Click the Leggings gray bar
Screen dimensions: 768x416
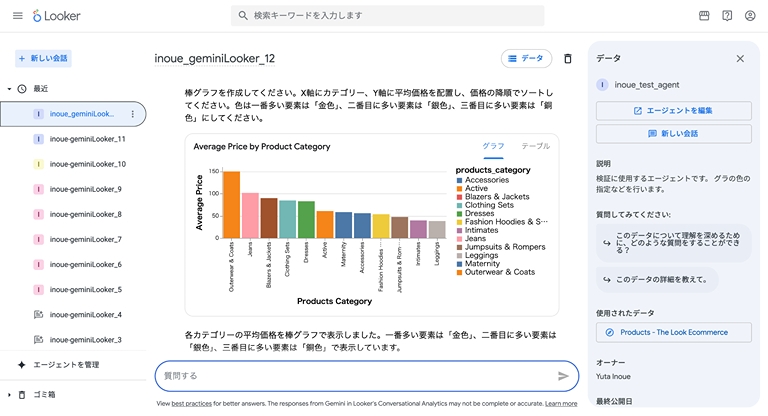[x=437, y=229]
